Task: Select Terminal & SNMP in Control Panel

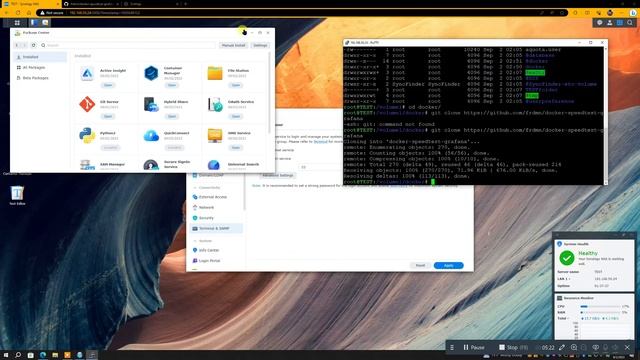Action: click(216, 229)
